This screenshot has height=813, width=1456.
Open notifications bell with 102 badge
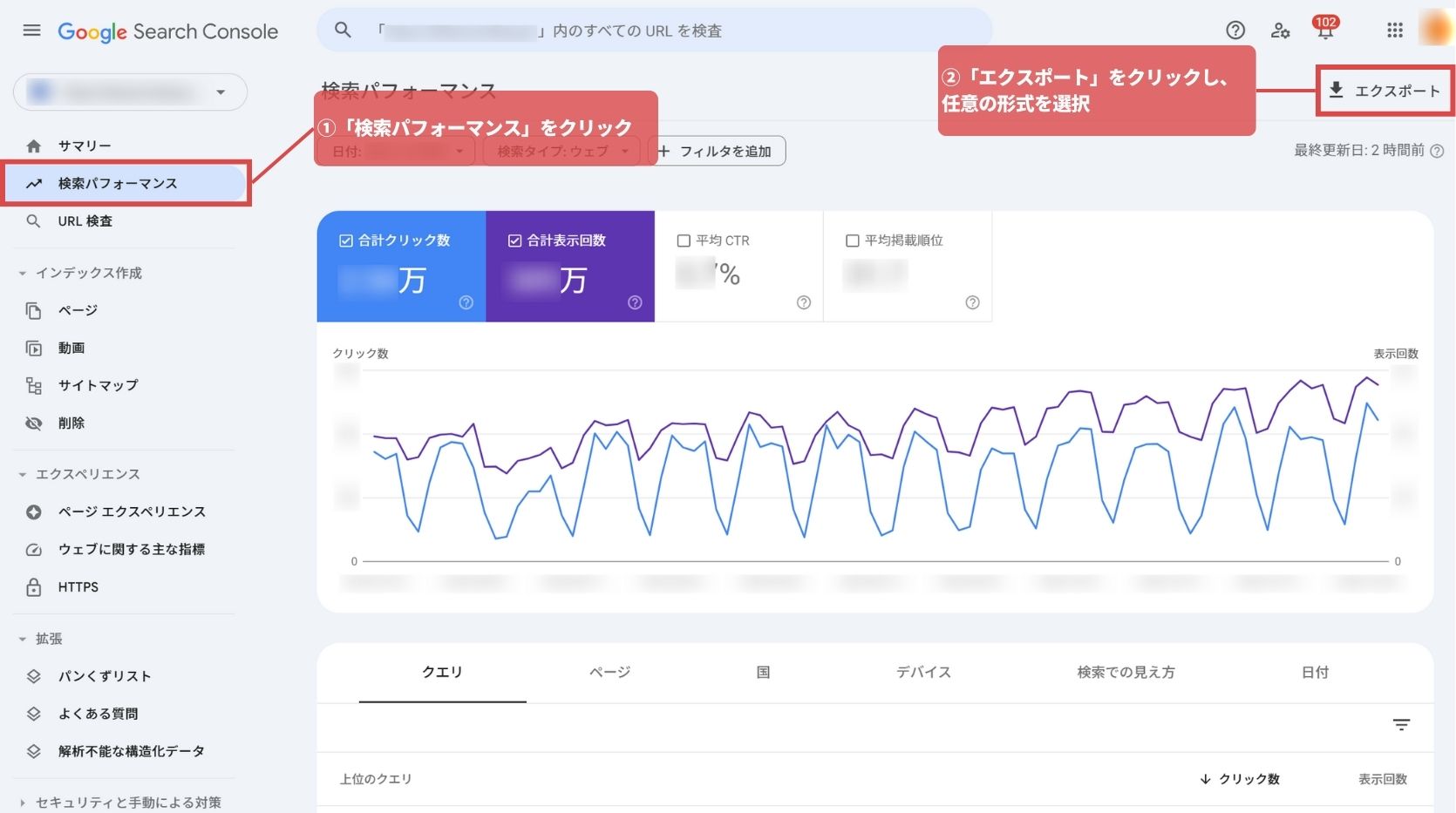click(x=1325, y=28)
